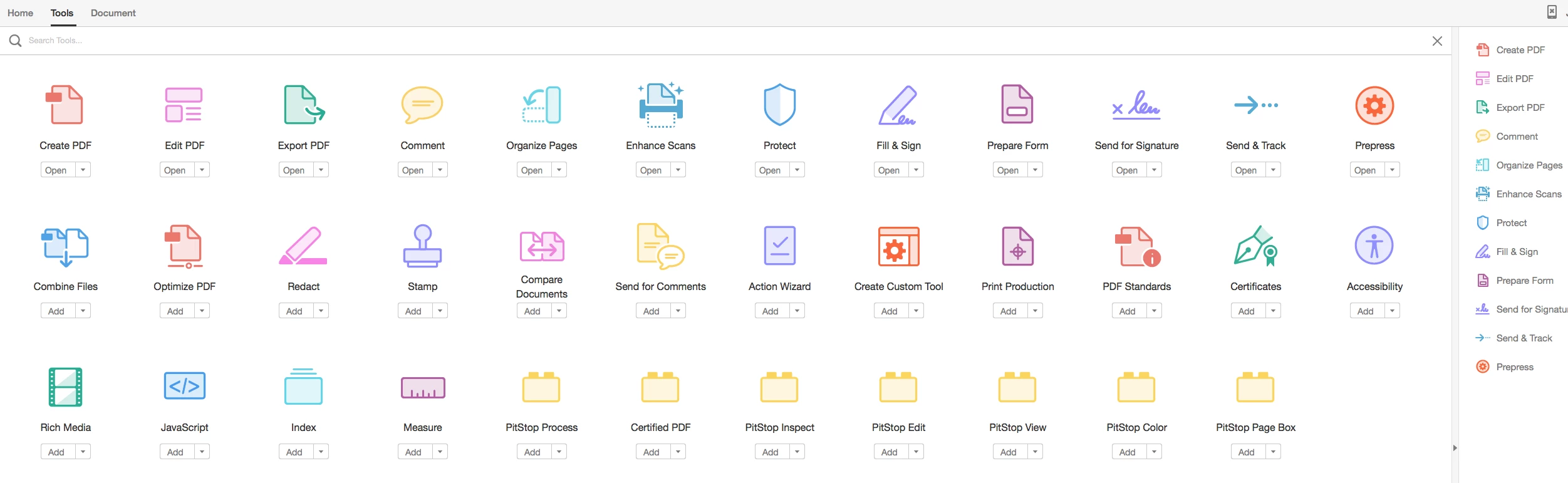This screenshot has width=1568, height=483.
Task: Open dropdown arrow beside Measure Add button
Action: 440,452
